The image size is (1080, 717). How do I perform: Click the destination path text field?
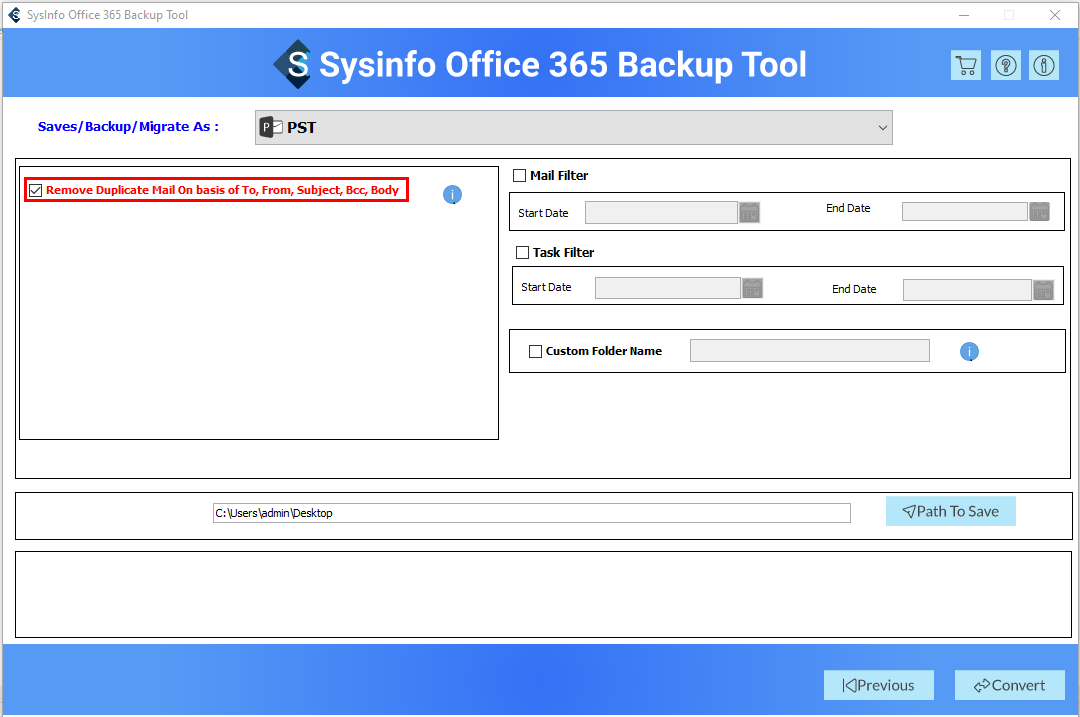point(531,513)
